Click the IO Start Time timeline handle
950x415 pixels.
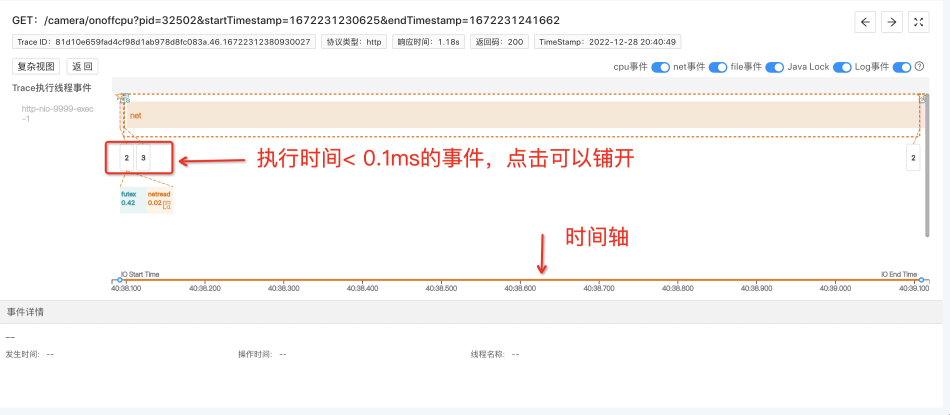pyautogui.click(x=119, y=280)
